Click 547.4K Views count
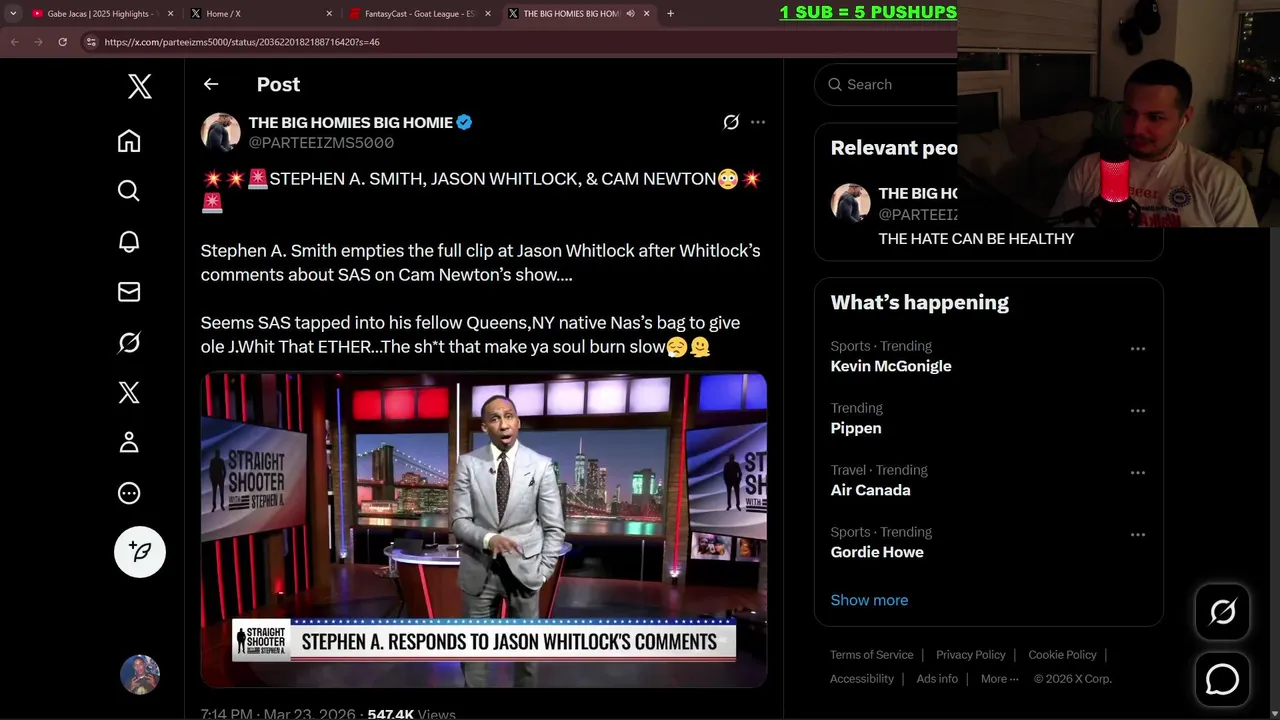The image size is (1280, 720). [411, 714]
